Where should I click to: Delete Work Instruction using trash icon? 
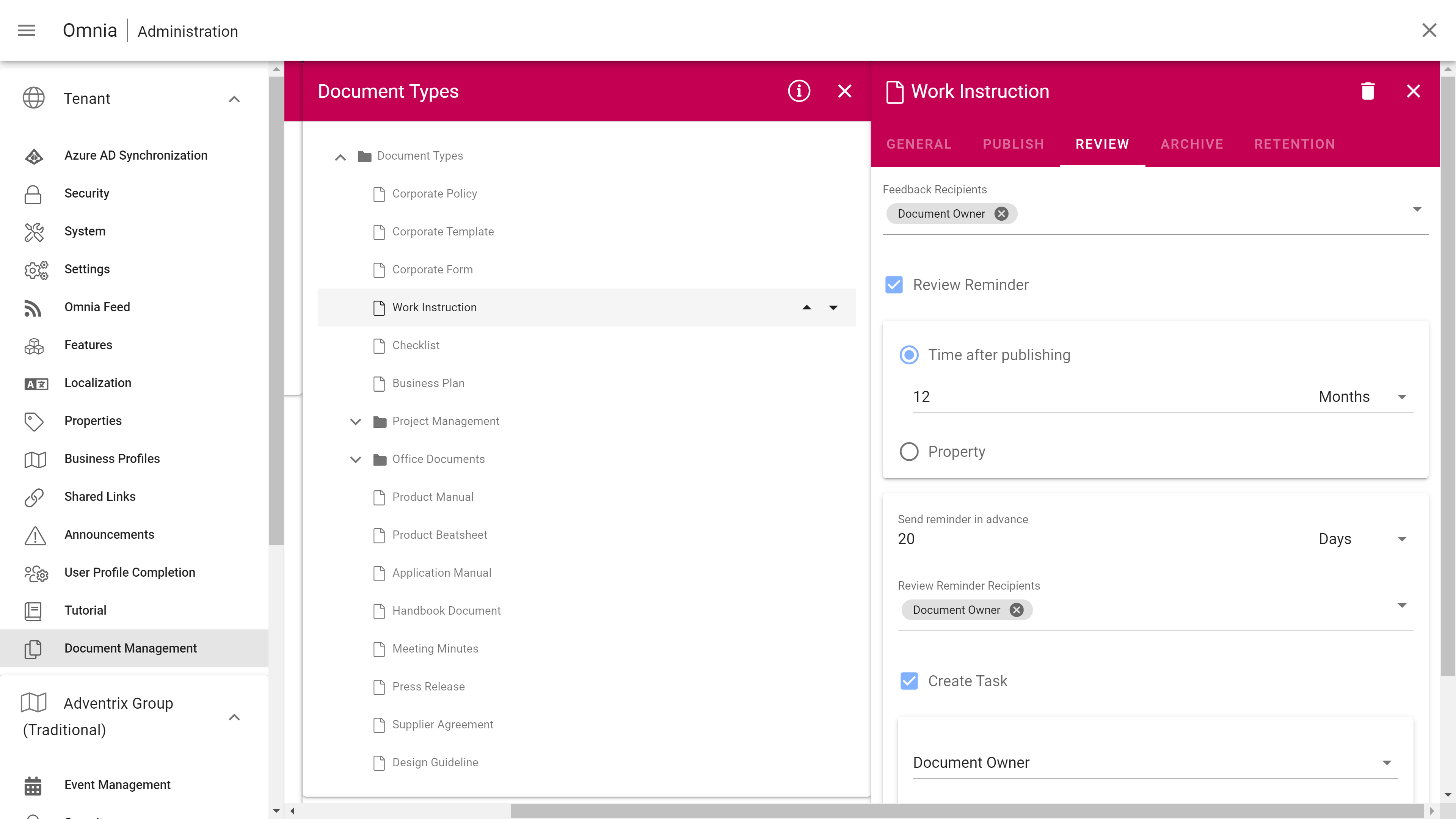pyautogui.click(x=1367, y=91)
